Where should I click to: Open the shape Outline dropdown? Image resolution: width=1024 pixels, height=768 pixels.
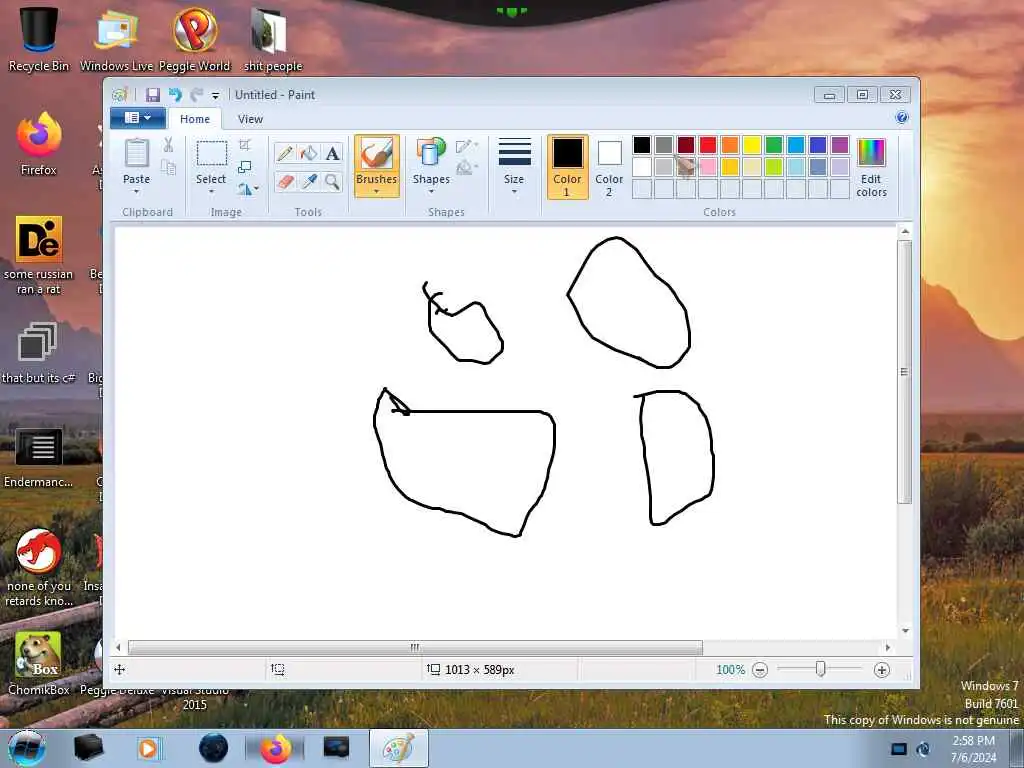point(466,146)
